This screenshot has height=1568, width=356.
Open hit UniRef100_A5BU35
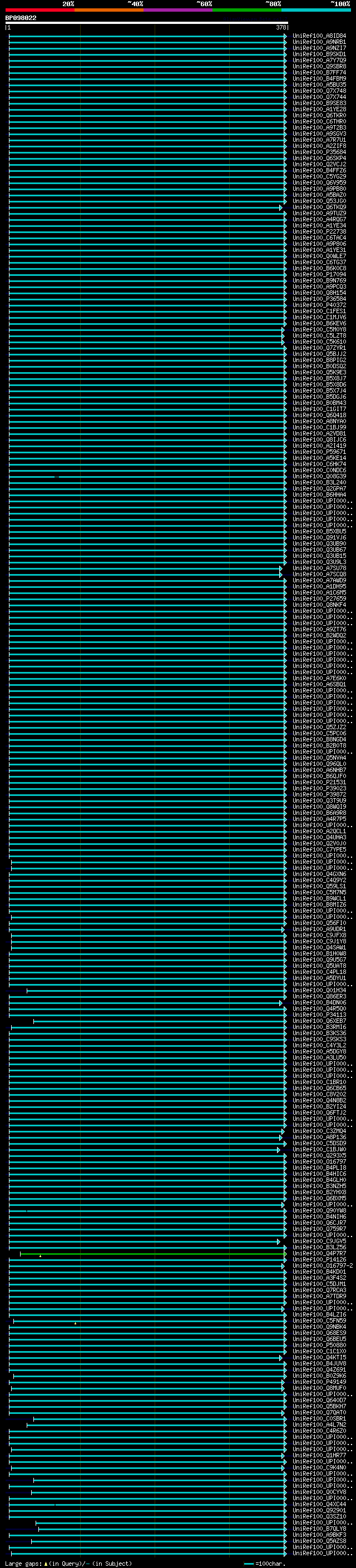(319, 85)
